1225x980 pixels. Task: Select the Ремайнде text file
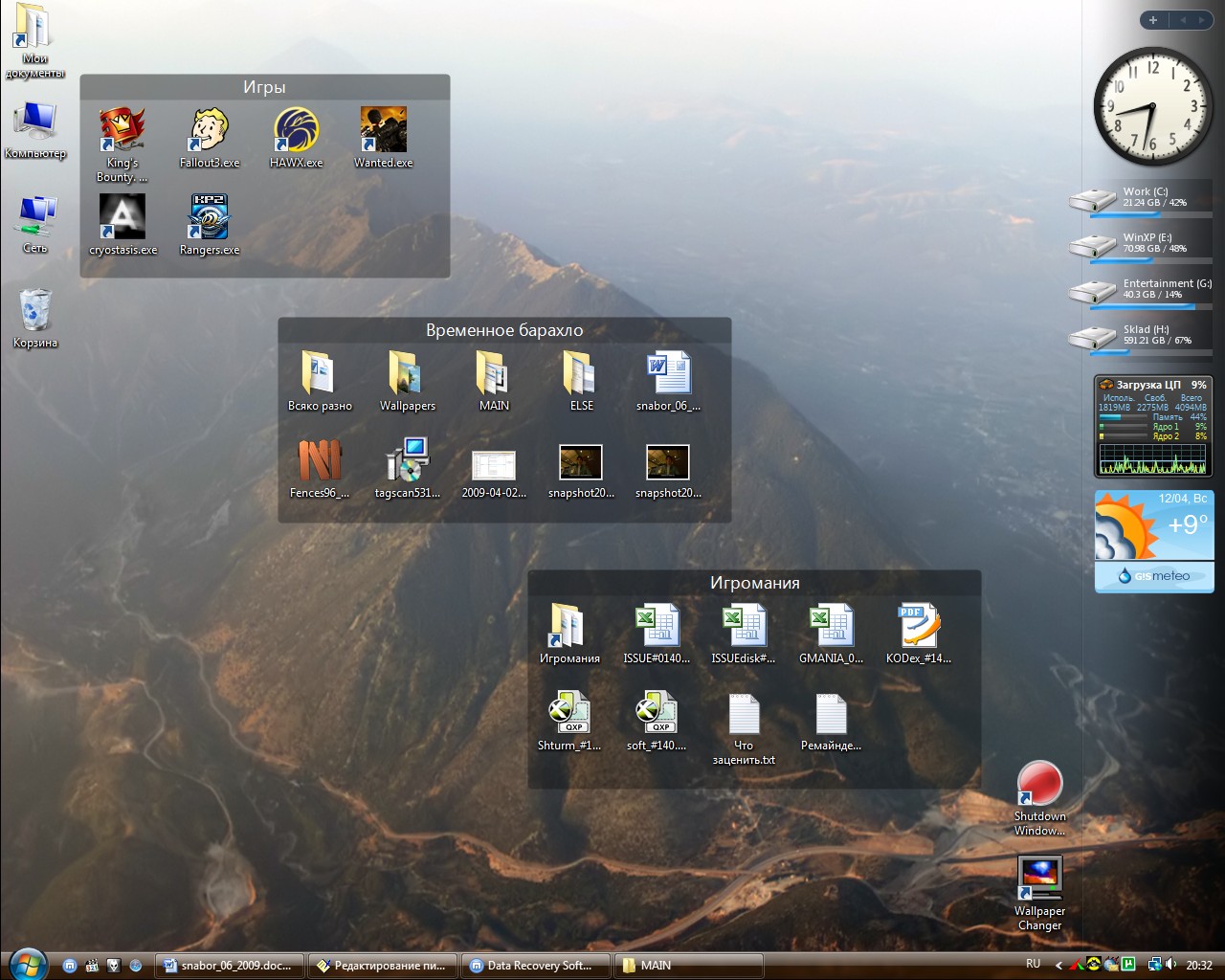[831, 721]
